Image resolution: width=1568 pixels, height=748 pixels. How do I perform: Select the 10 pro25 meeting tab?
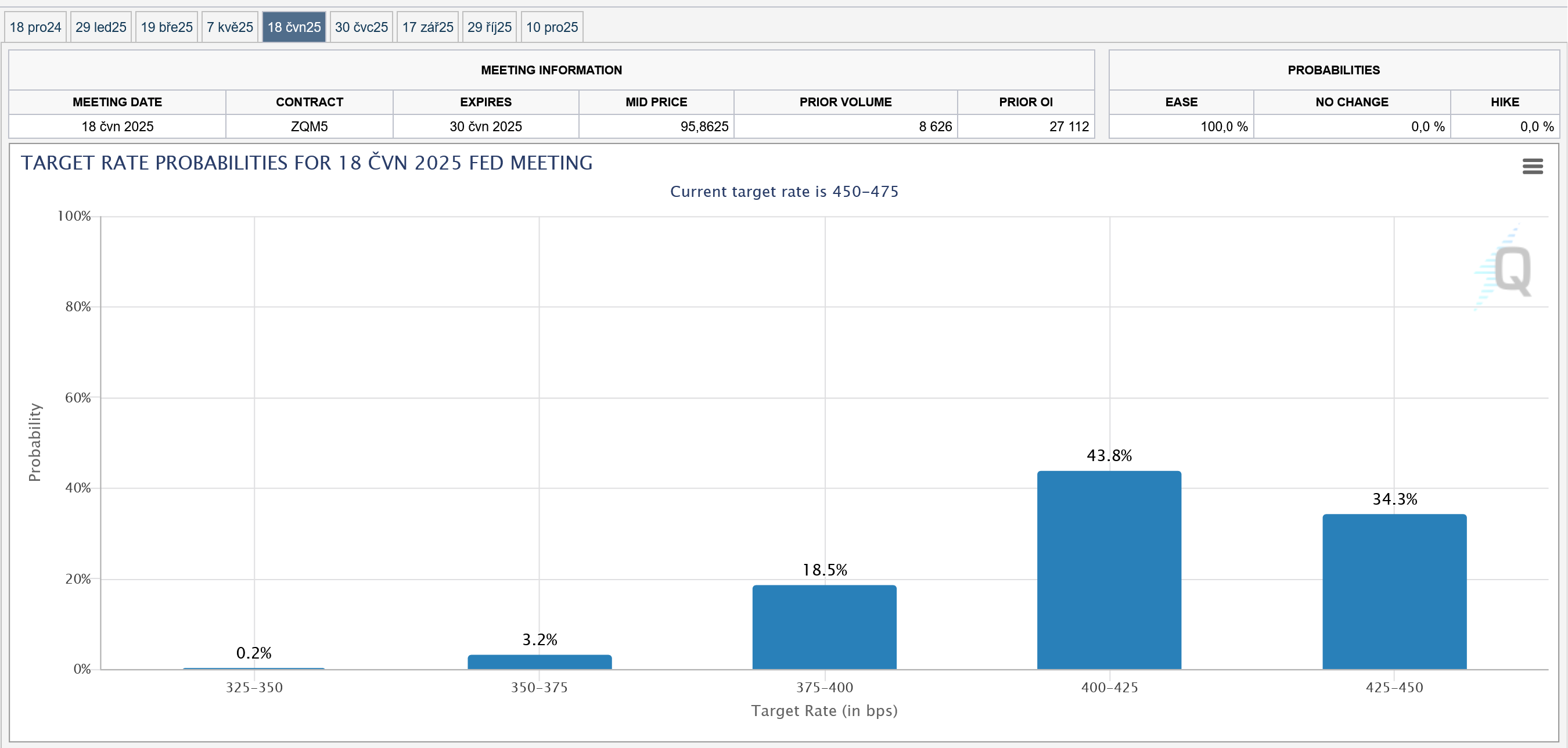tap(552, 27)
